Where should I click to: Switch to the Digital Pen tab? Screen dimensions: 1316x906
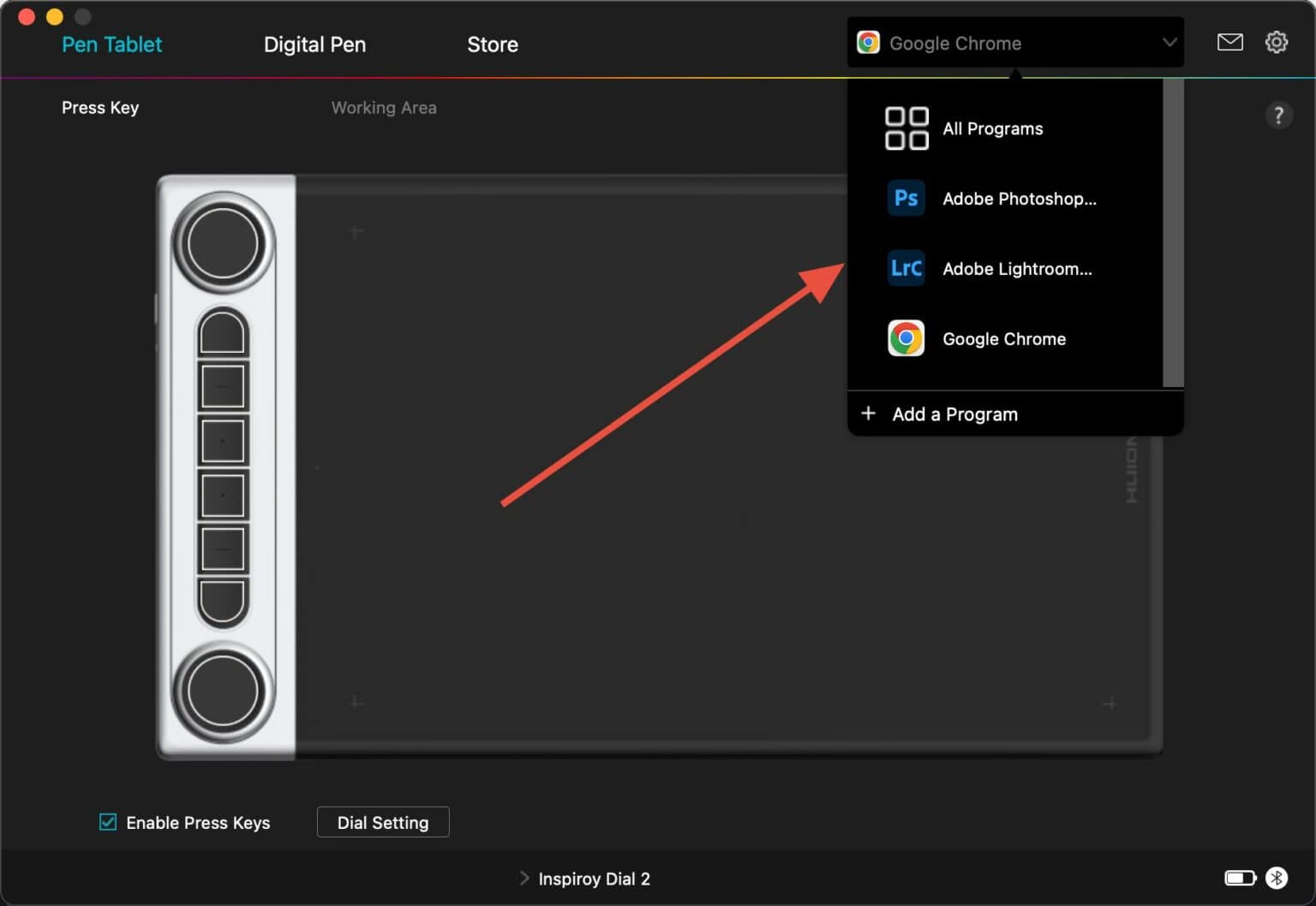[314, 45]
